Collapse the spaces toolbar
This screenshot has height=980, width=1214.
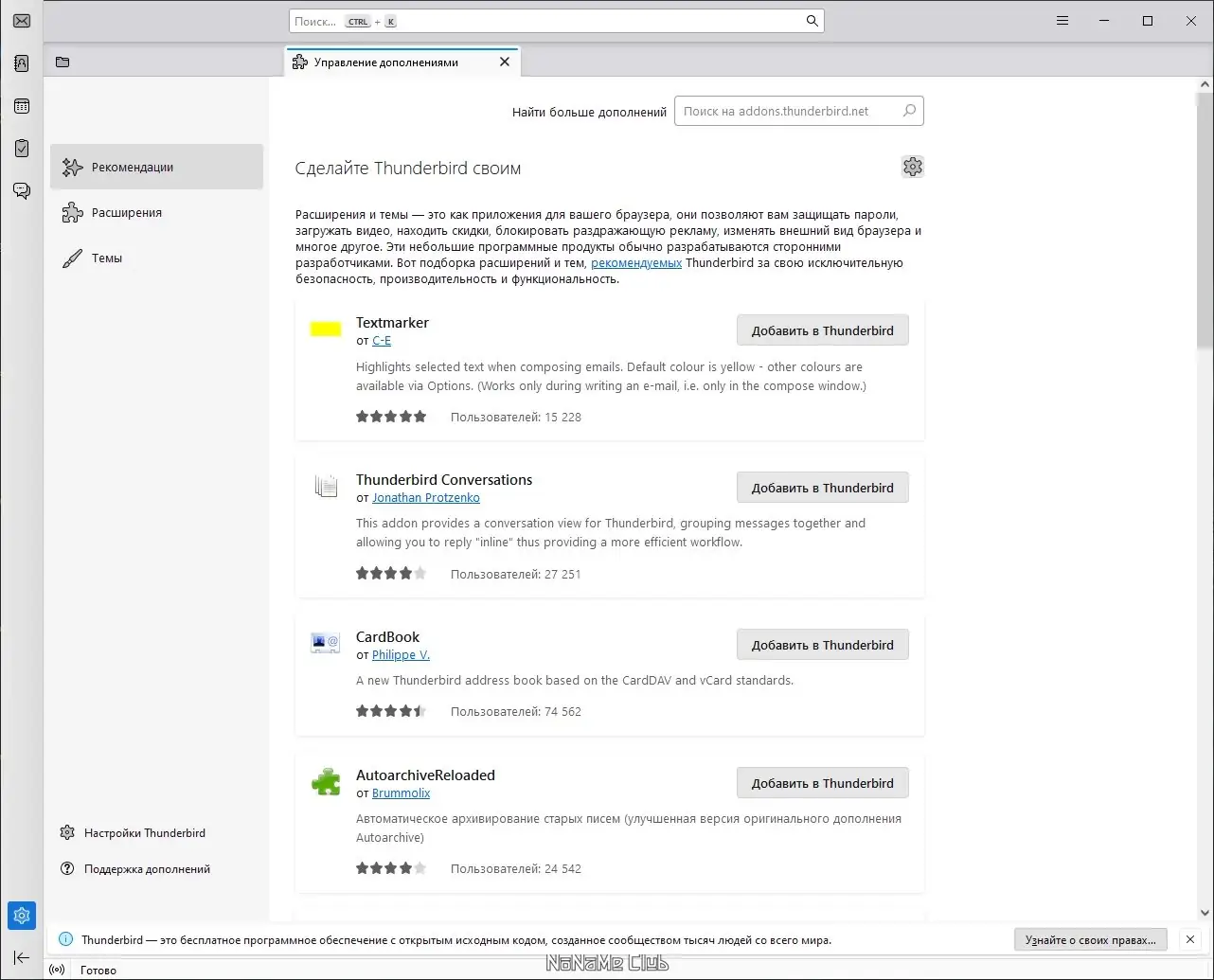coord(22,957)
